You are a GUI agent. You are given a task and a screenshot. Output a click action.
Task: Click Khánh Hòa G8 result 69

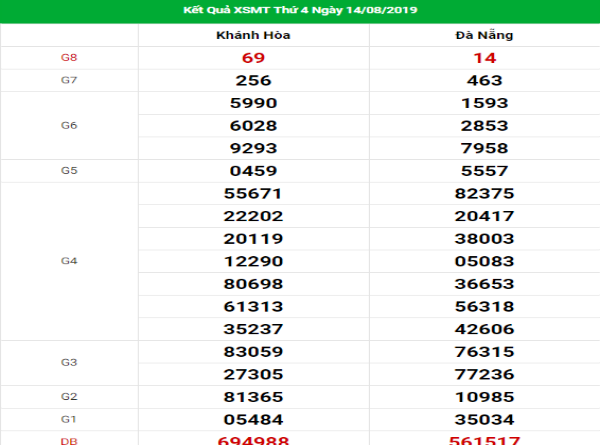tap(253, 58)
